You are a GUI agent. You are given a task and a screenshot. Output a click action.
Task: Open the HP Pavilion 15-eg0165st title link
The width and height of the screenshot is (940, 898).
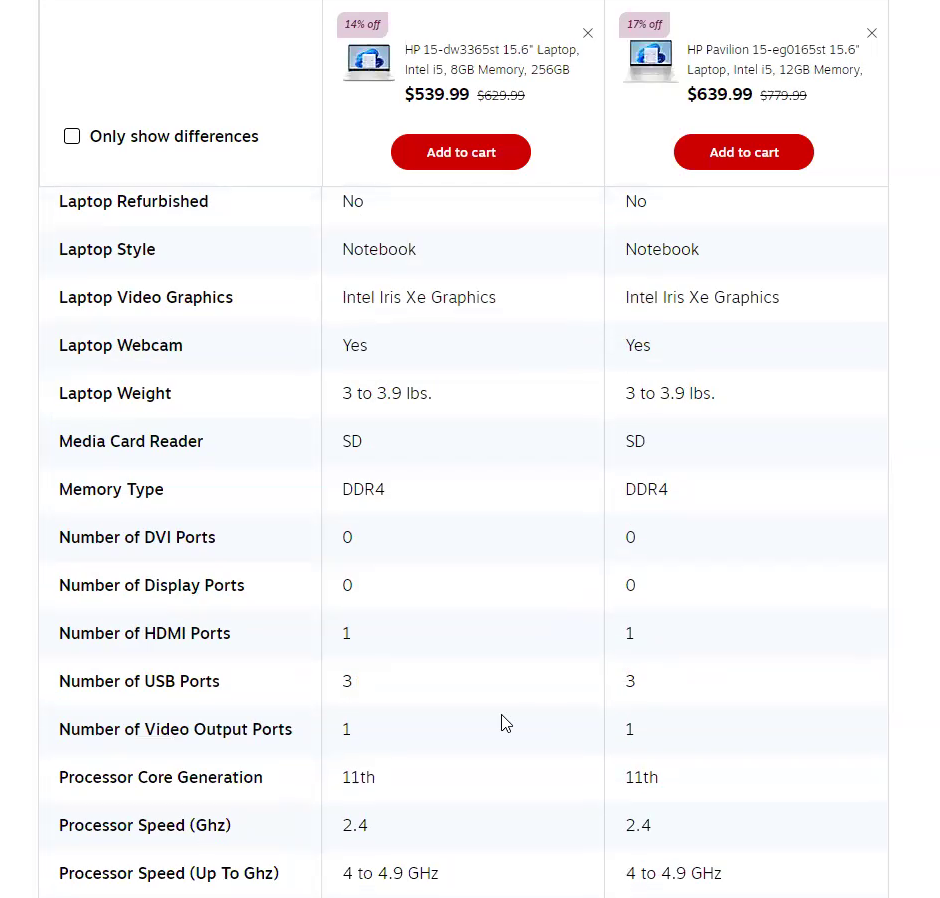(x=774, y=59)
